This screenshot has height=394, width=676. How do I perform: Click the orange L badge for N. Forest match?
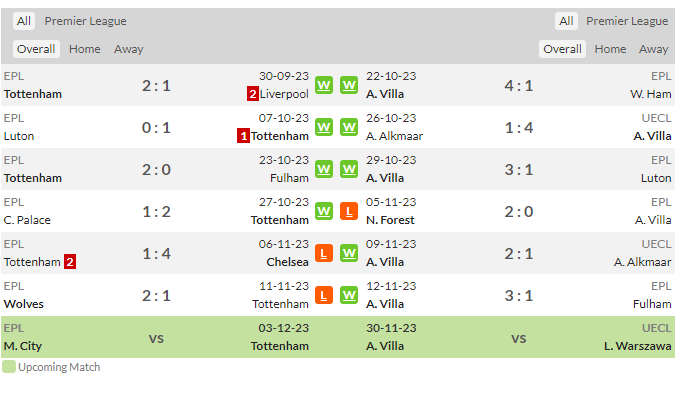point(349,211)
